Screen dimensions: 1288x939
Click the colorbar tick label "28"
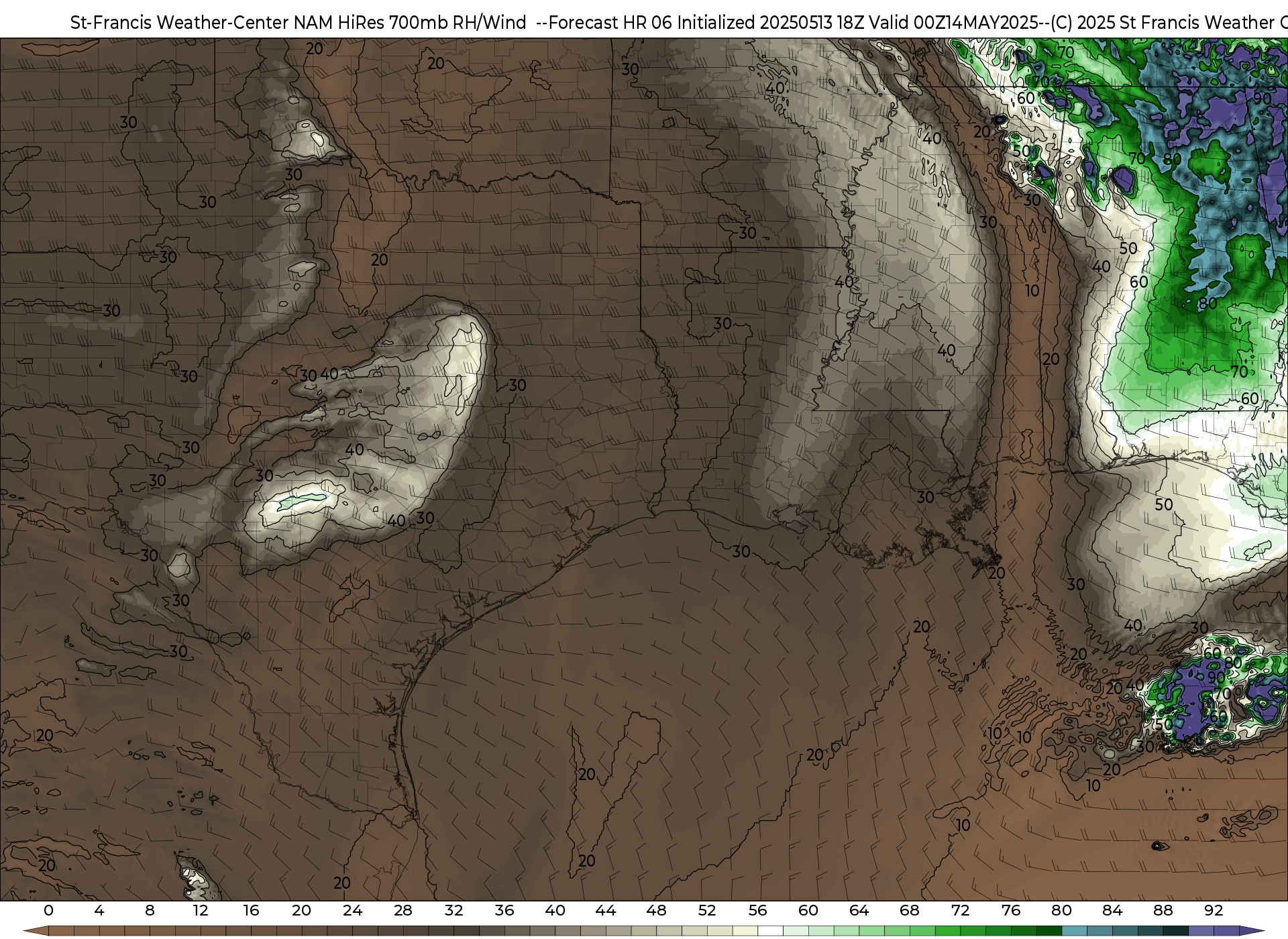403,910
